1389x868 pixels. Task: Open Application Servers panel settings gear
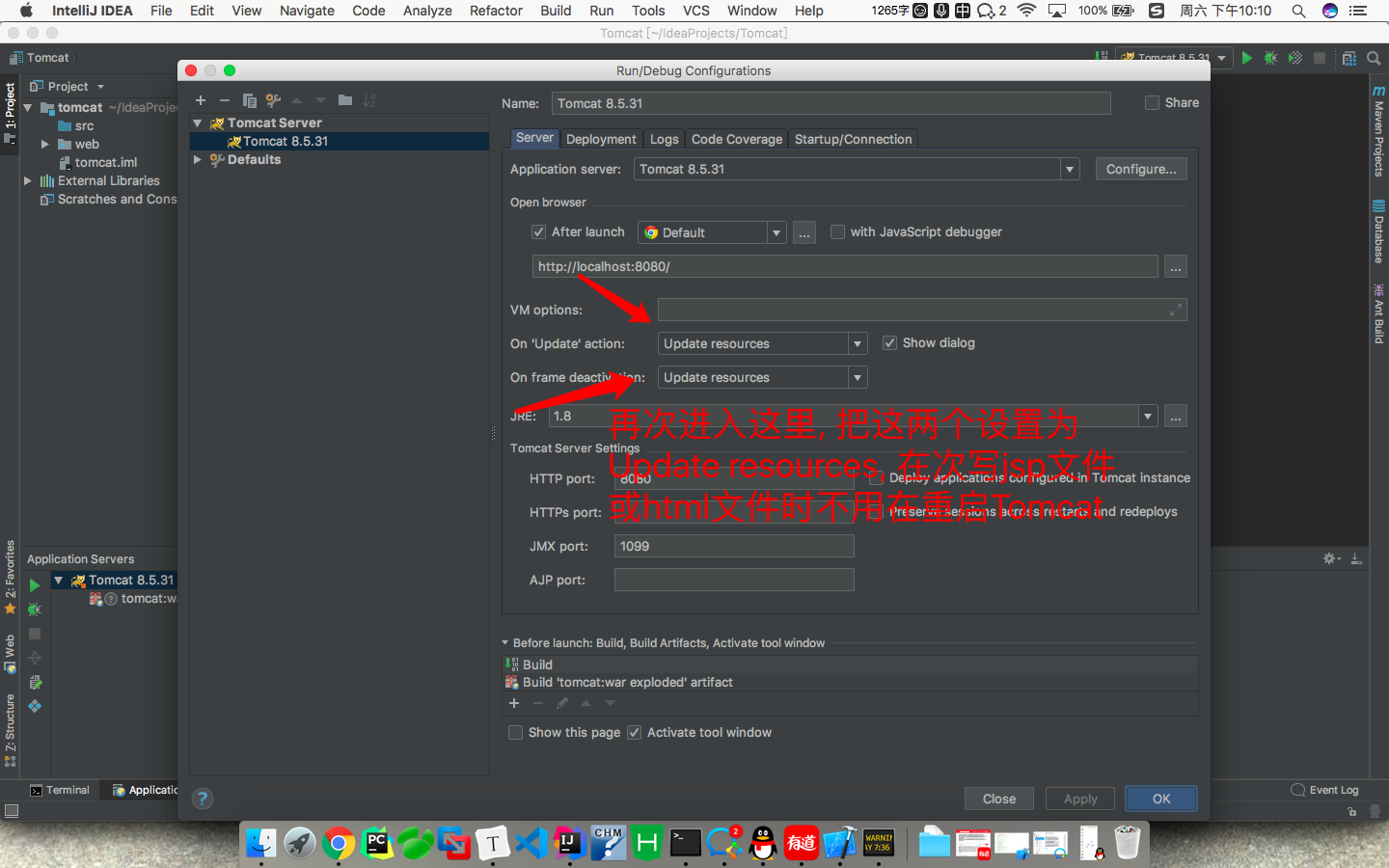1331,558
